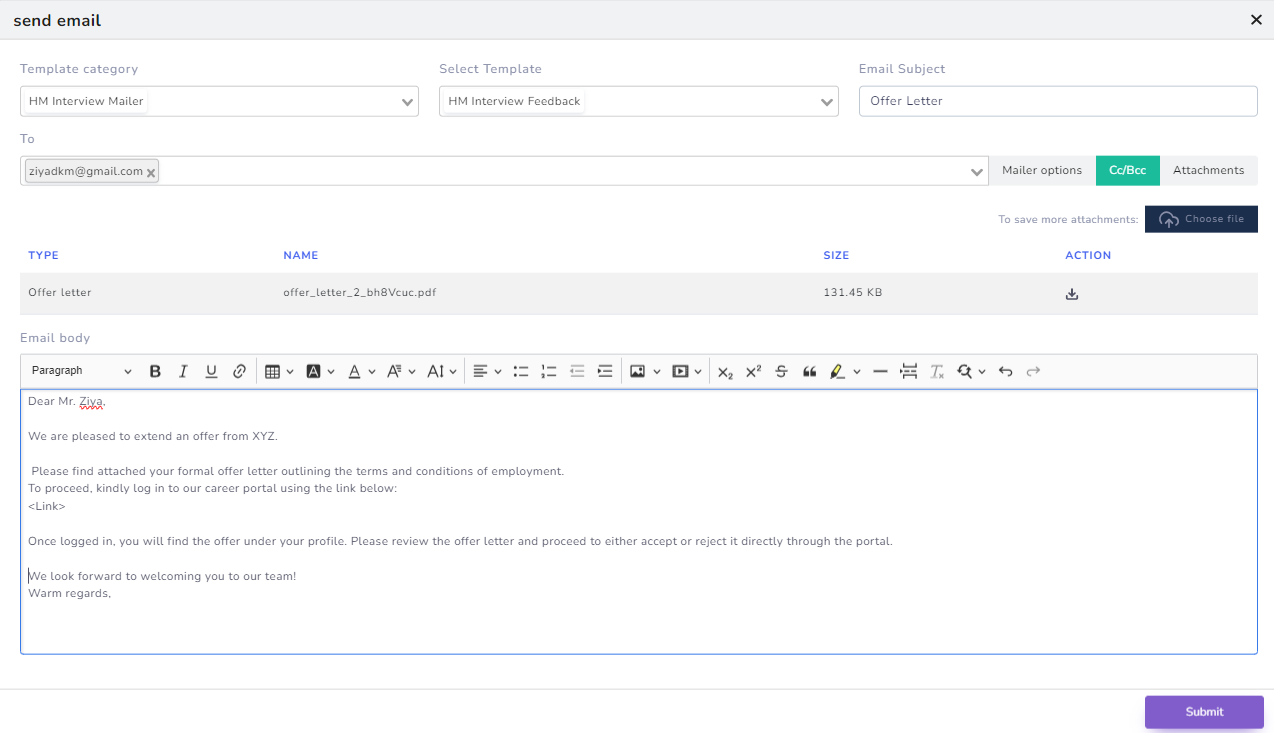Undo the last edit in the email body
The width and height of the screenshot is (1274, 733).
1005,371
